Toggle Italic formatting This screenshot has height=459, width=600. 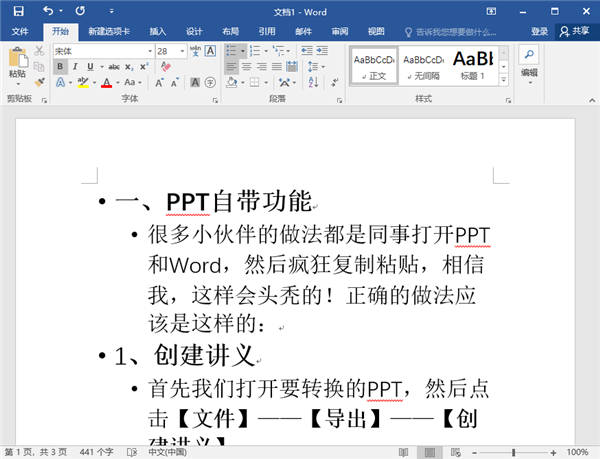[75, 67]
